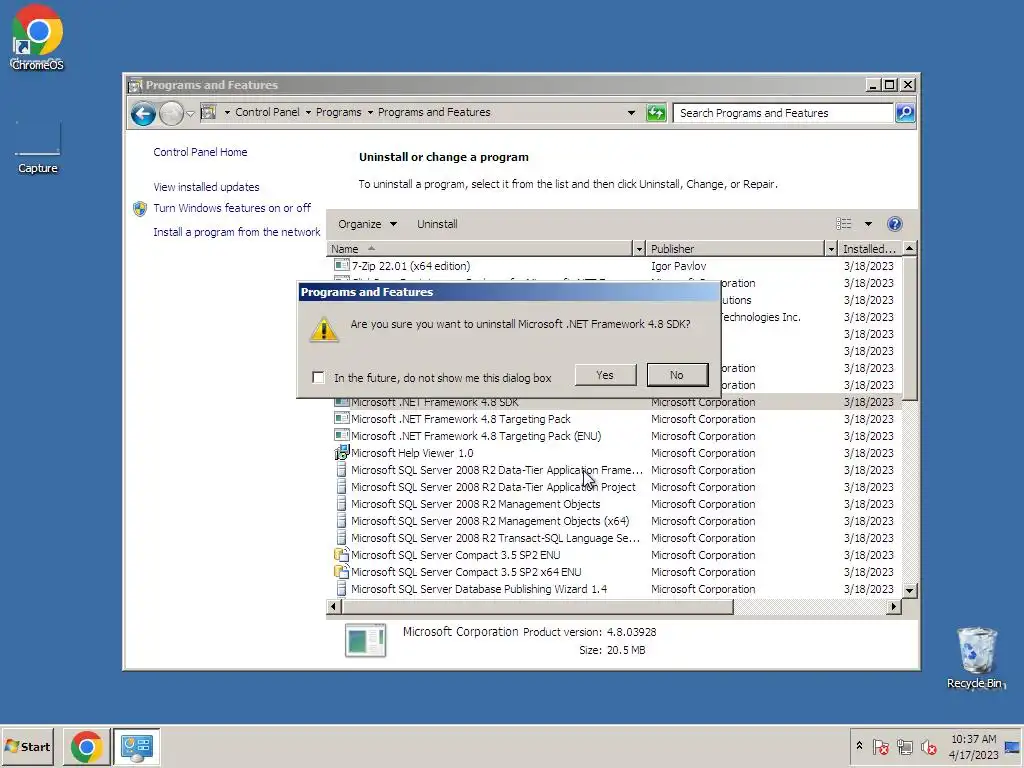
Task: Click the network tray icon
Action: (x=904, y=747)
